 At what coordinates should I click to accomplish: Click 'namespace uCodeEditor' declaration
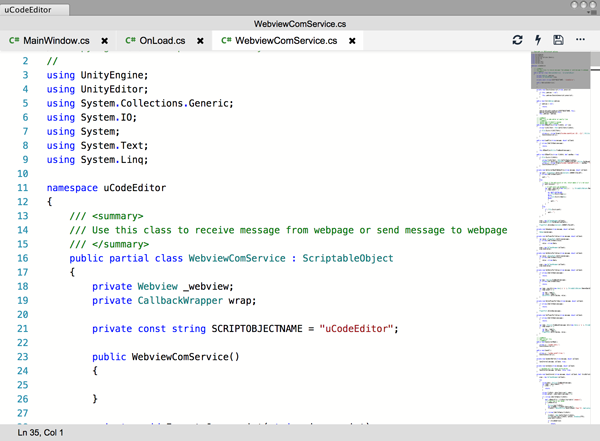[x=106, y=188]
